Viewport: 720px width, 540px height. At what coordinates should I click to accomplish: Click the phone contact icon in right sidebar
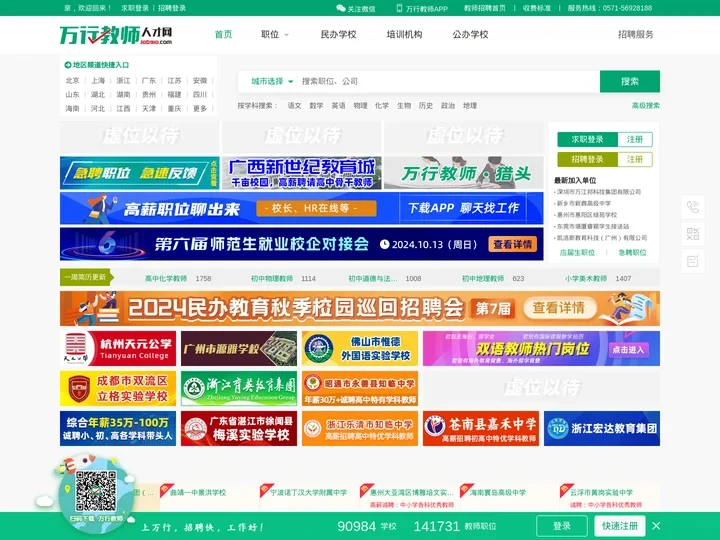coord(692,207)
